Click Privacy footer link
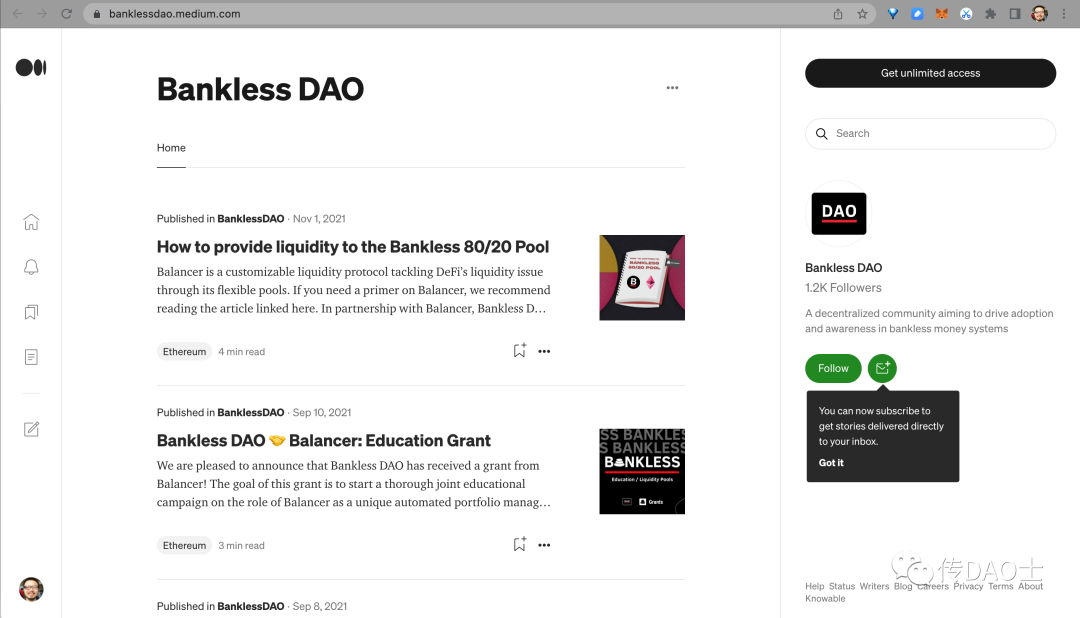1080x618 pixels. pyautogui.click(x=968, y=586)
